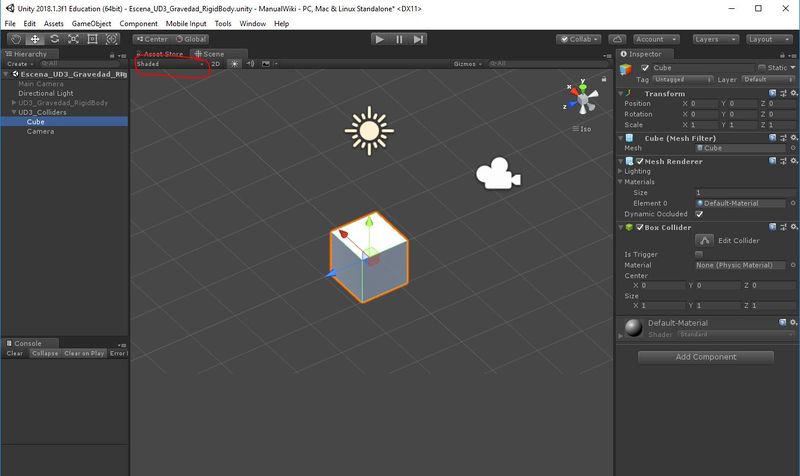Screen dimensions: 800x476
Task: Click the Hierarchy search field
Action: [x=79, y=64]
